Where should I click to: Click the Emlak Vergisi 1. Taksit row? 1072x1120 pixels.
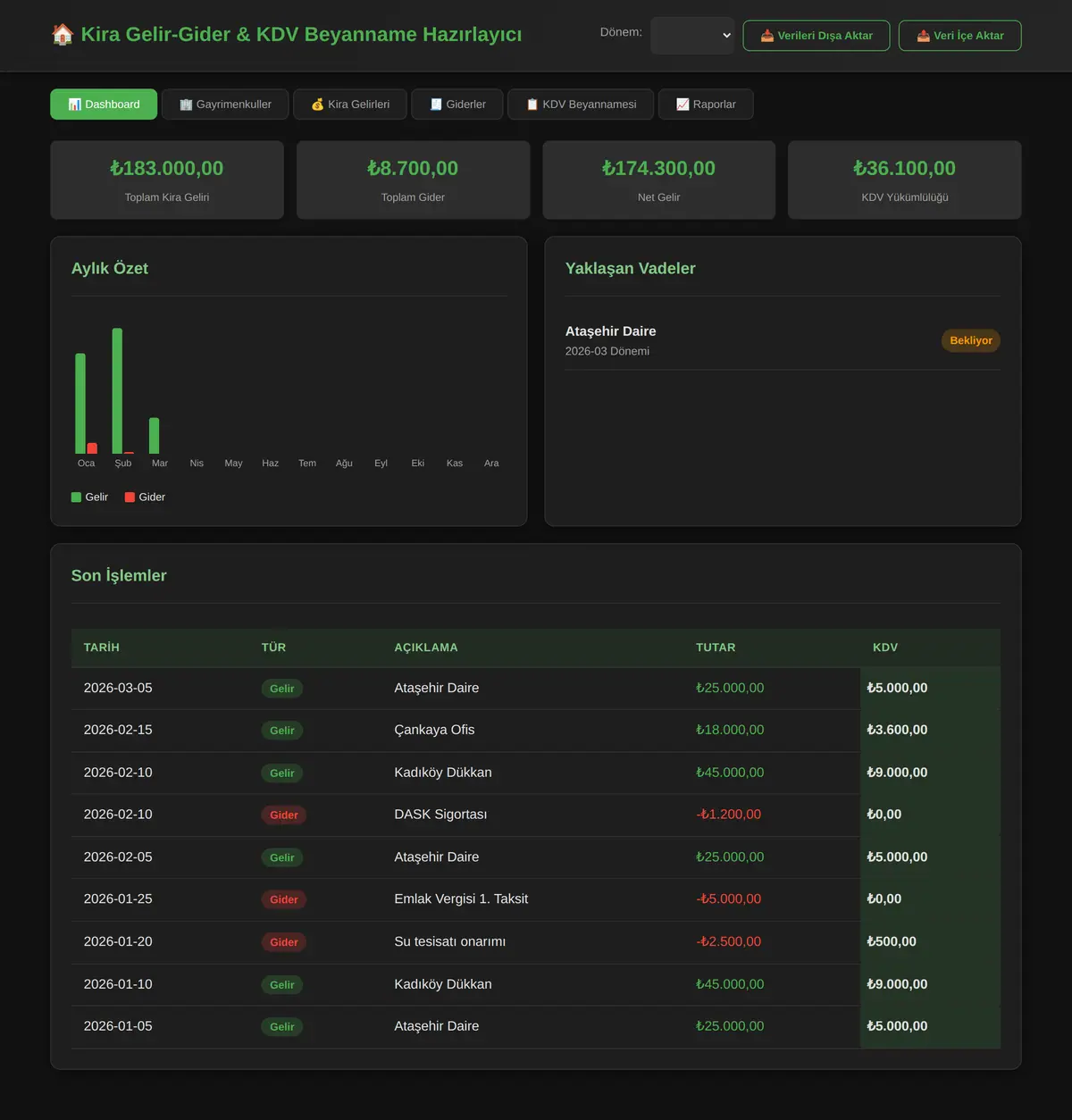pyautogui.click(x=536, y=899)
